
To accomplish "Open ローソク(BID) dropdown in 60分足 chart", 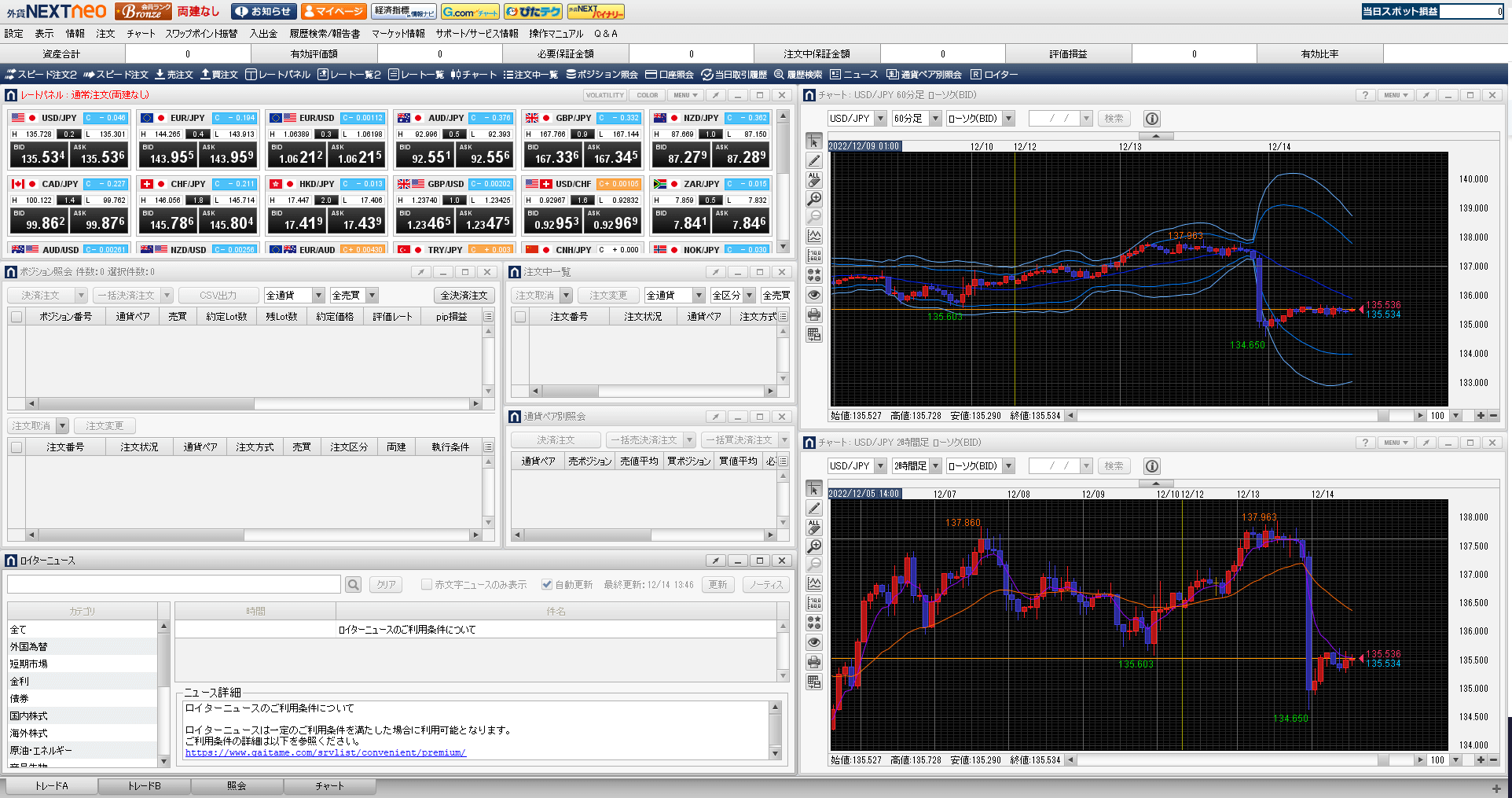I will point(1009,119).
